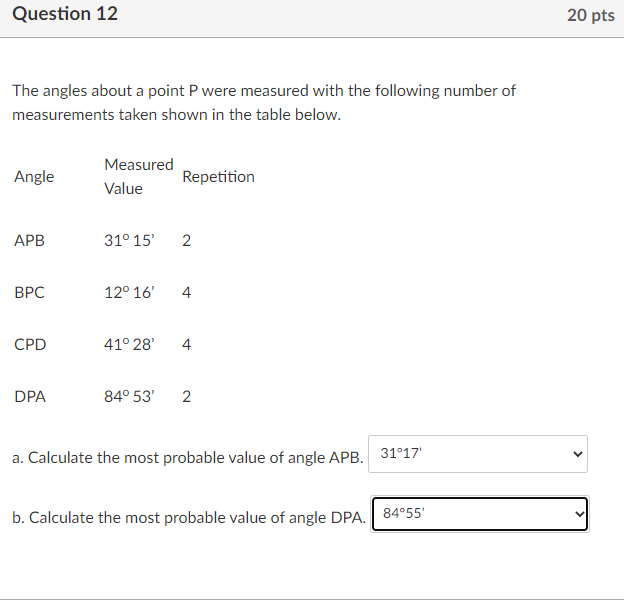Image resolution: width=624 pixels, height=600 pixels.
Task: Click the Question 12 heading
Action: click(65, 14)
